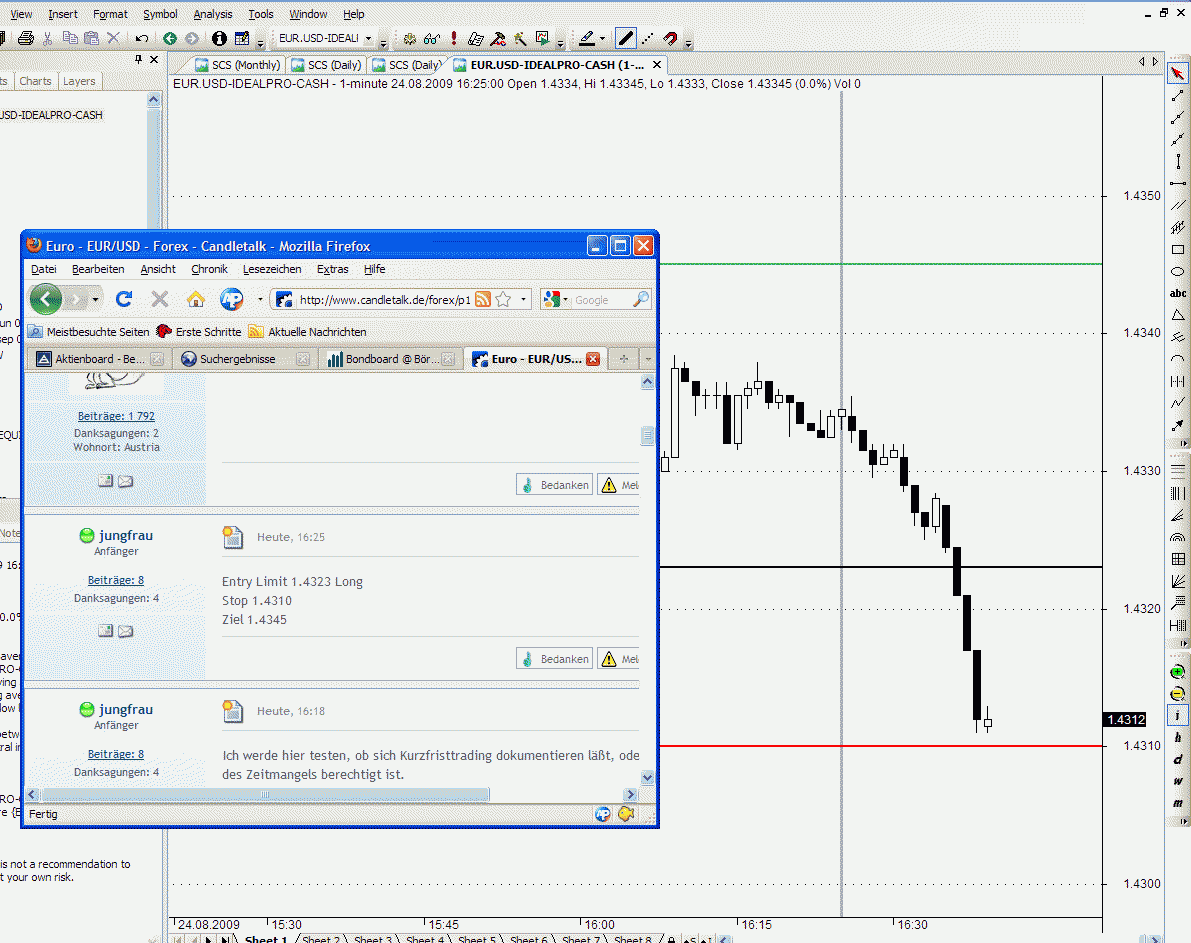Image resolution: width=1191 pixels, height=943 pixels.
Task: Click the Firefox page vertical scrollbar thumb
Action: (x=647, y=435)
